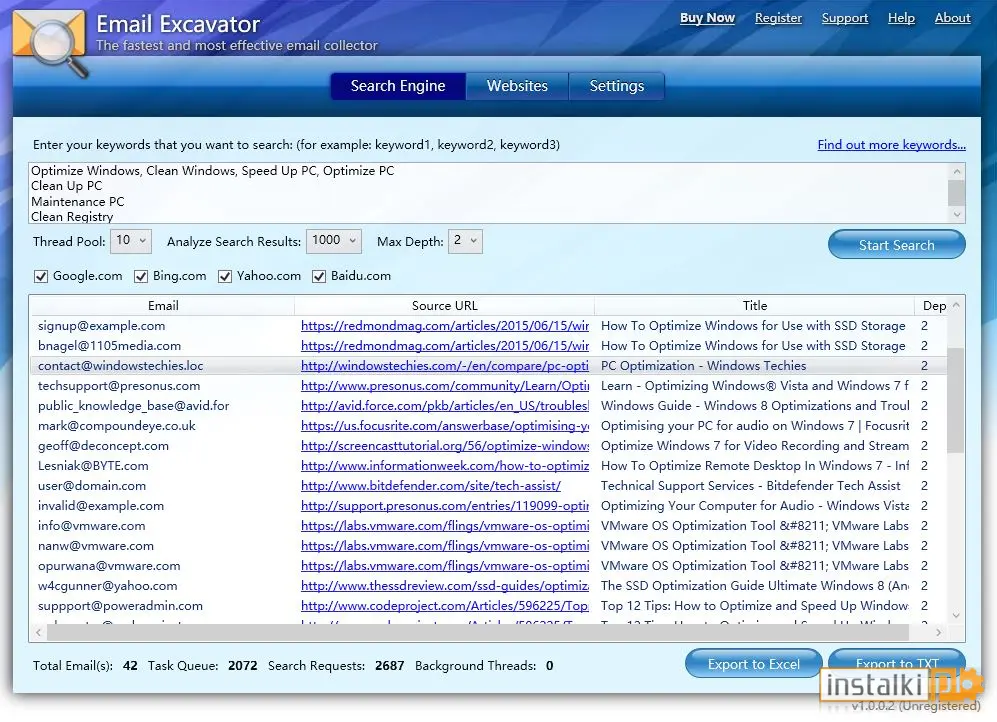The image size is (997, 722).
Task: Open the windowstechies.com source URL
Action: [445, 366]
